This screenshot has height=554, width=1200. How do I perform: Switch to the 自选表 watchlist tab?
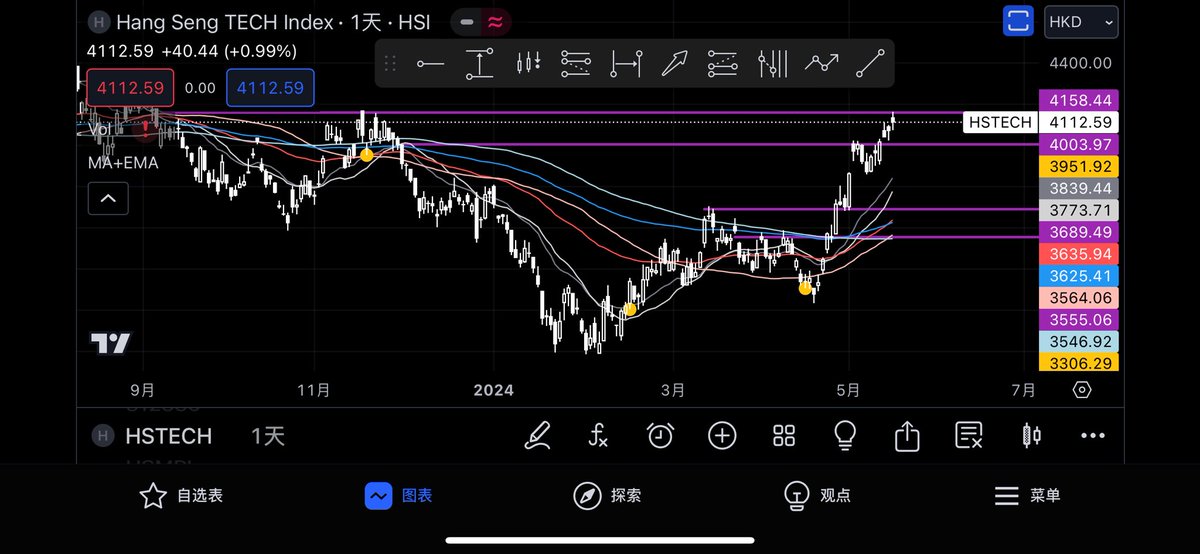(181, 495)
